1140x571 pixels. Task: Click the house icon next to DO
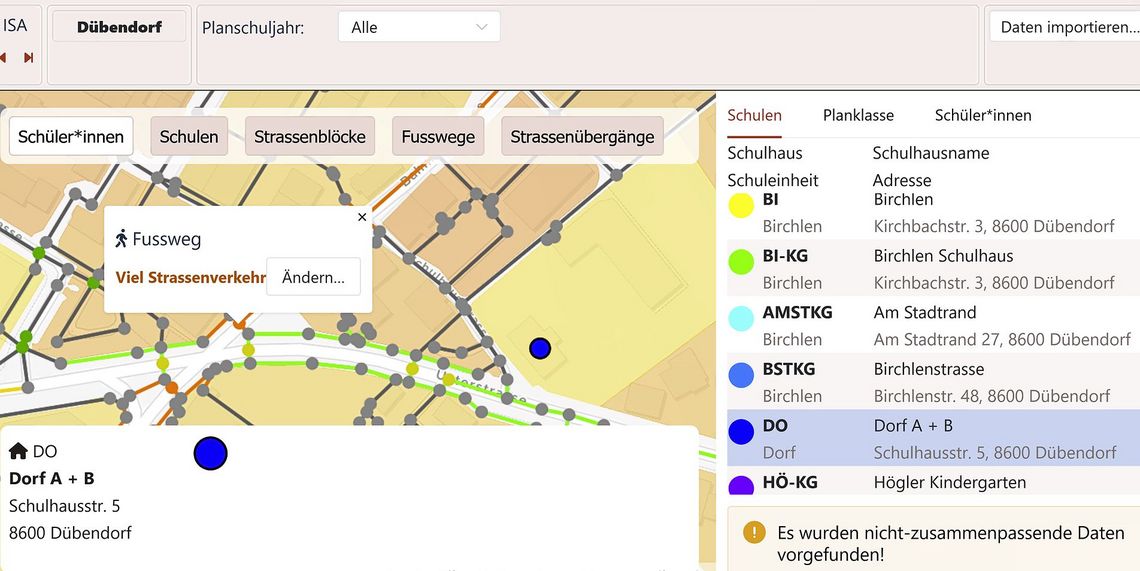click(18, 451)
